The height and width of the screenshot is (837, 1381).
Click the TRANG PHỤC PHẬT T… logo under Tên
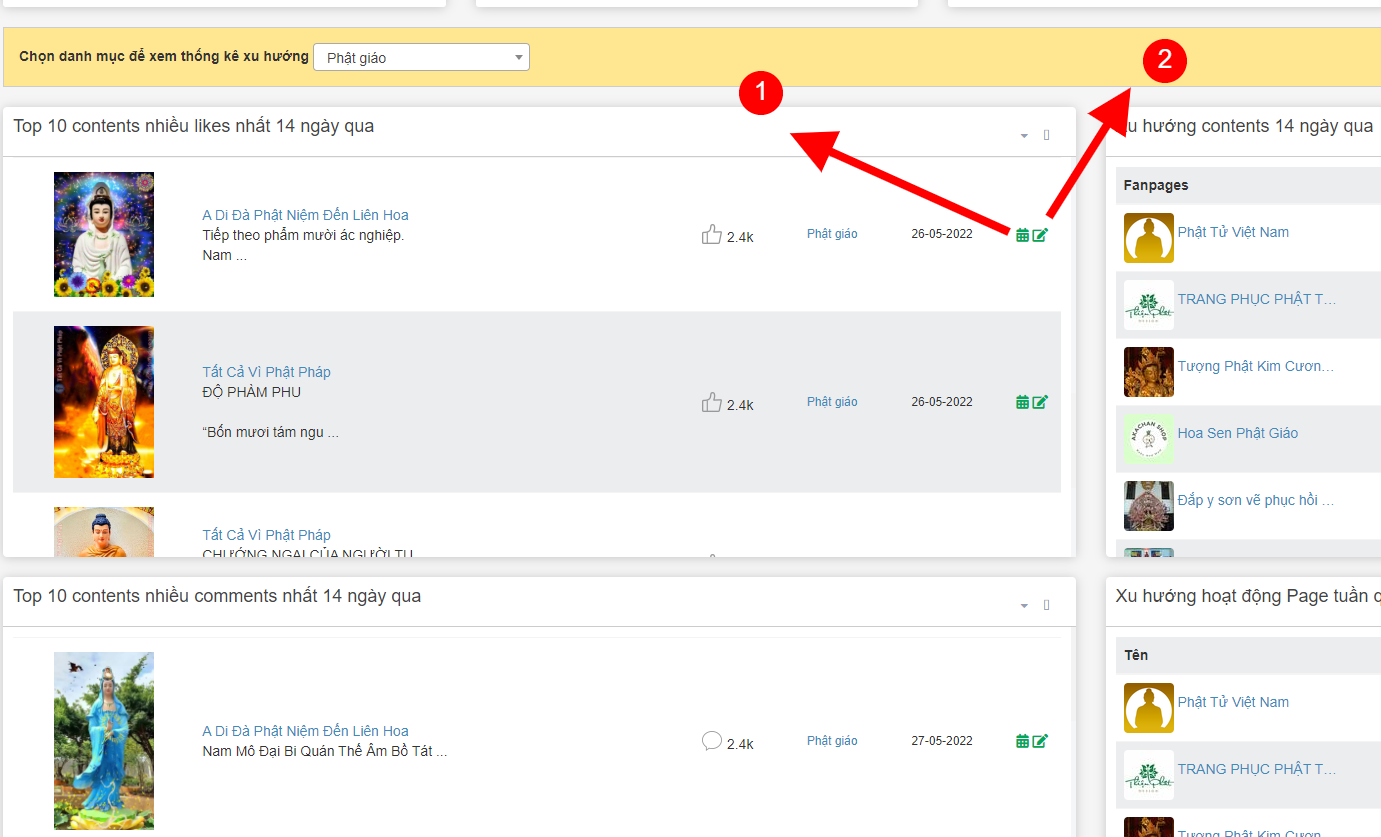pos(1149,775)
